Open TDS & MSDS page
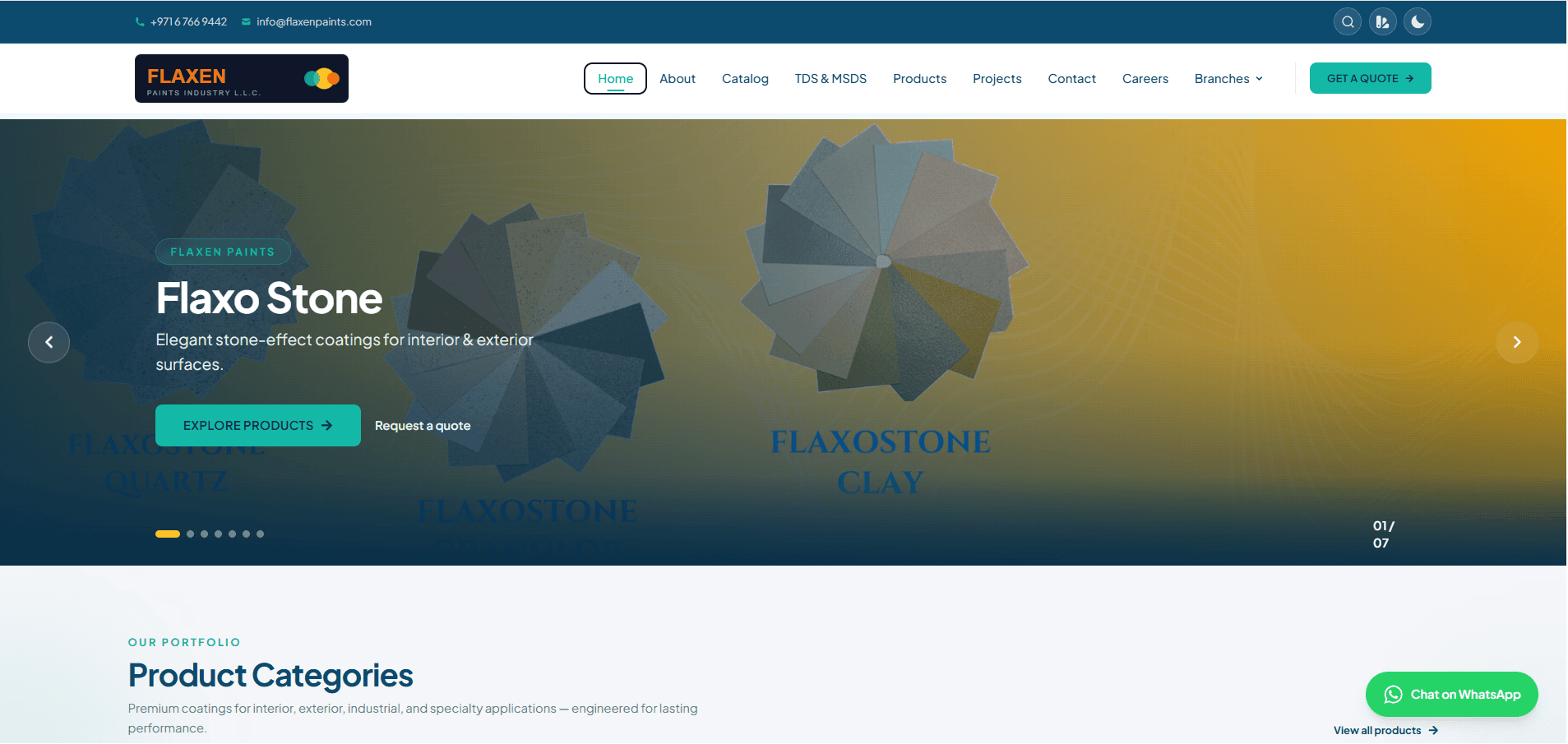1568x744 pixels. 830,79
